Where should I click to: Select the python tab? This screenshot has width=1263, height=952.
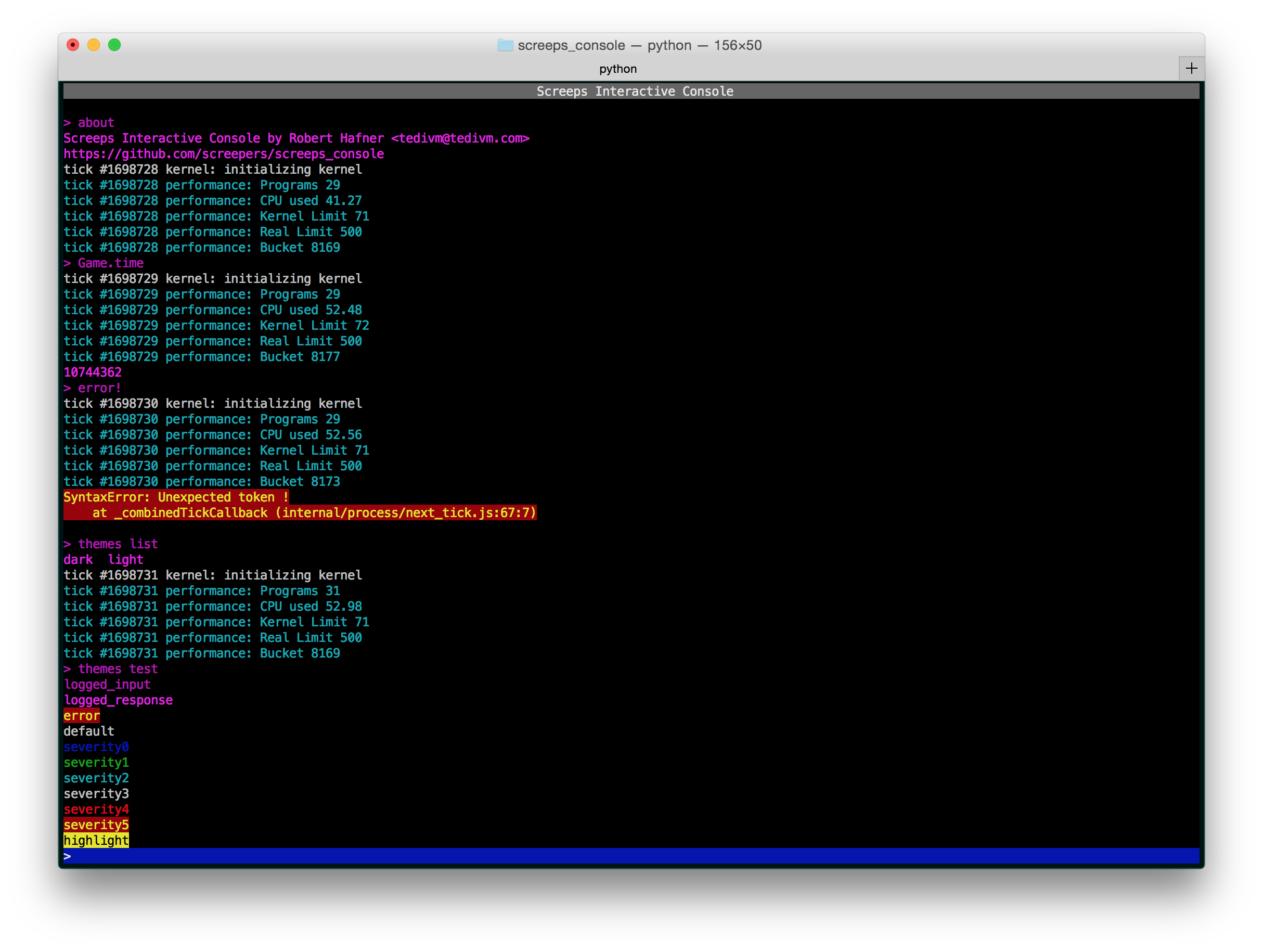(x=617, y=69)
